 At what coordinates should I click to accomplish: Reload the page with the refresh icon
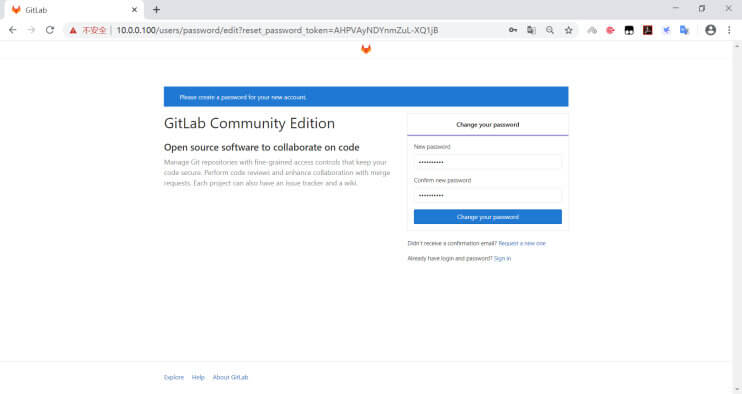(x=50, y=30)
